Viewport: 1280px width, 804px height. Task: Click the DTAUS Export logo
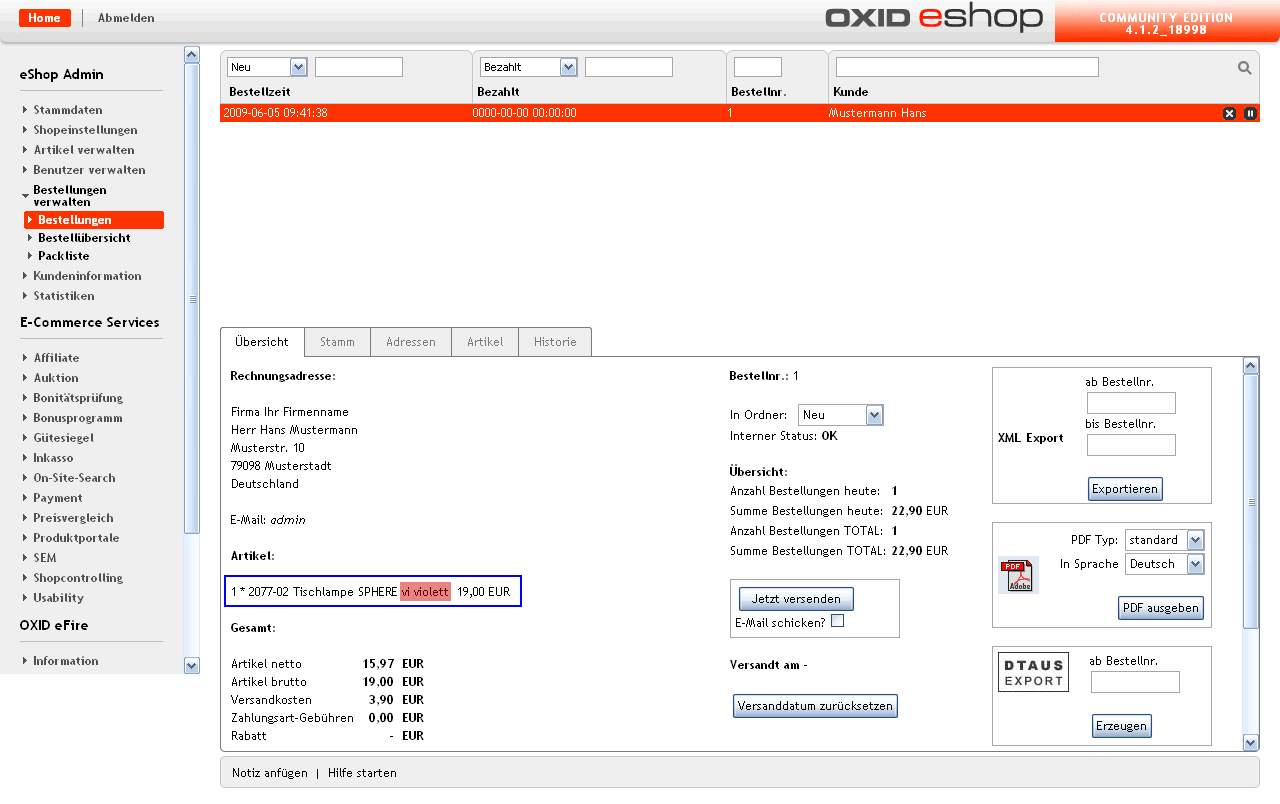click(x=1033, y=672)
